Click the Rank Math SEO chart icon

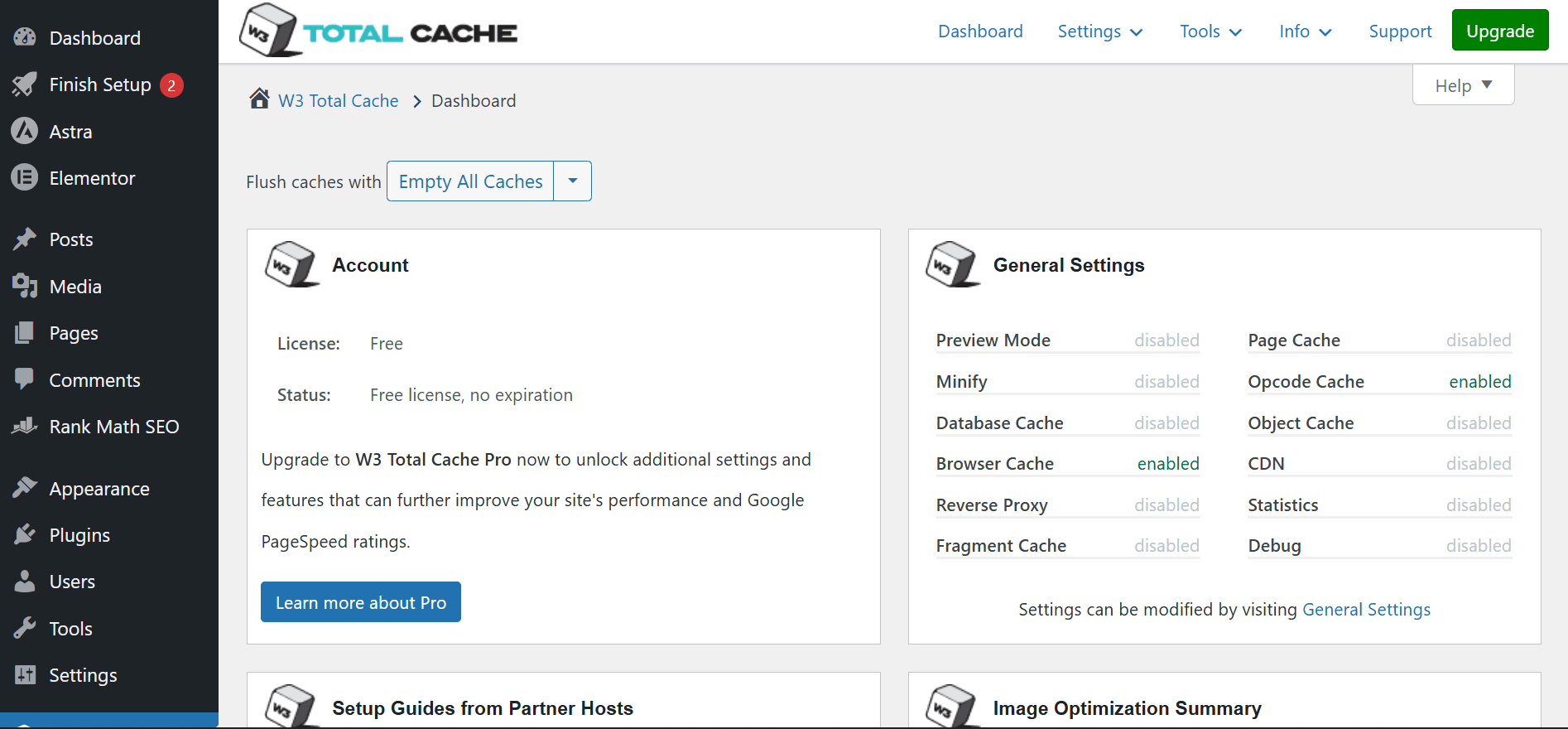click(x=25, y=426)
